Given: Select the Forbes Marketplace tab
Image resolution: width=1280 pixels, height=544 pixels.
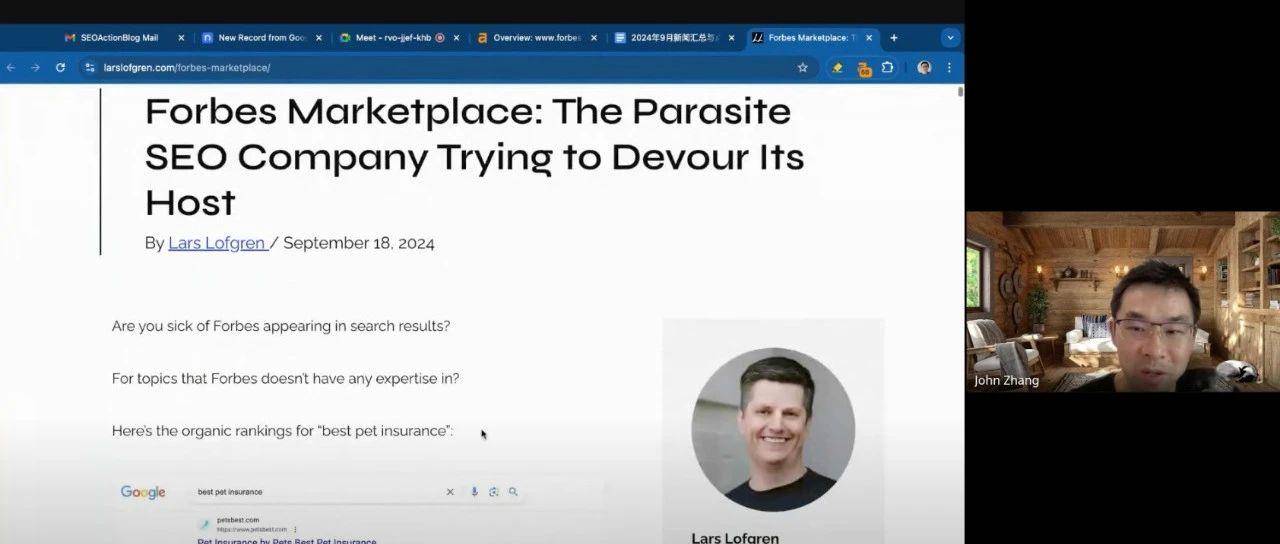Looking at the screenshot, I should [x=813, y=37].
